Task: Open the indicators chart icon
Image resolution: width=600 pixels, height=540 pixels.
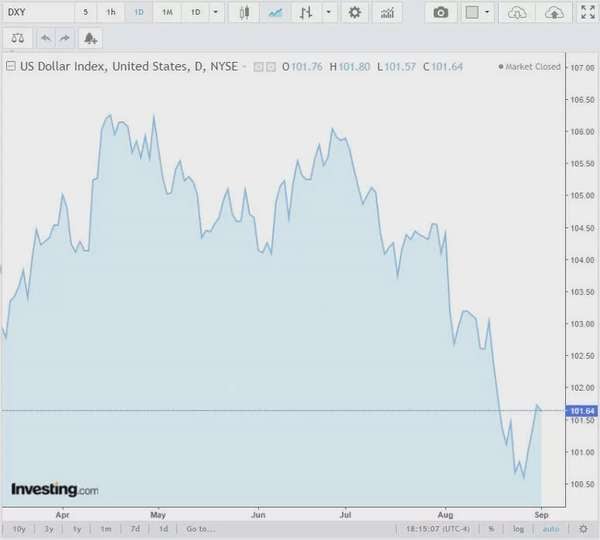Action: point(387,13)
